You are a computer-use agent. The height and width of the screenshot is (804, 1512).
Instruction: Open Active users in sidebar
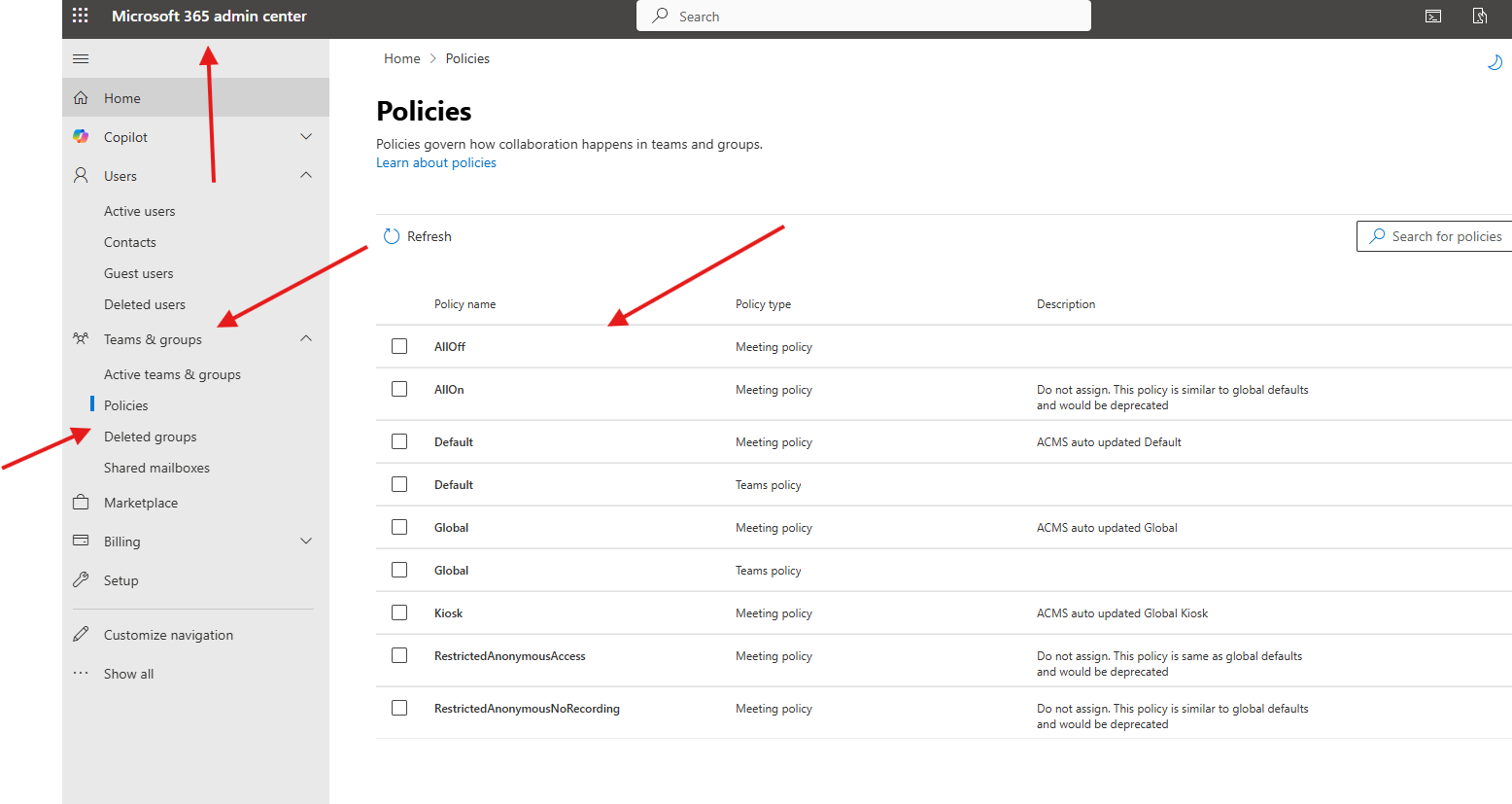click(140, 211)
